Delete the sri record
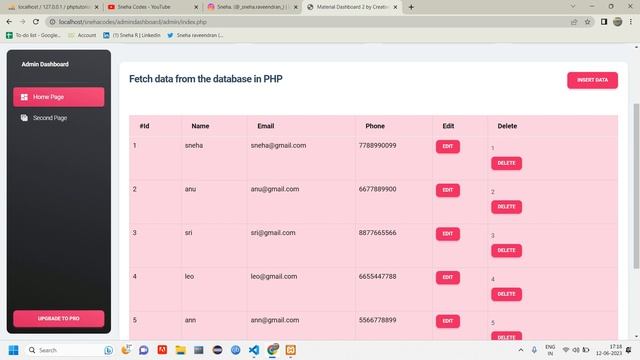The height and width of the screenshot is (360, 640). point(507,251)
